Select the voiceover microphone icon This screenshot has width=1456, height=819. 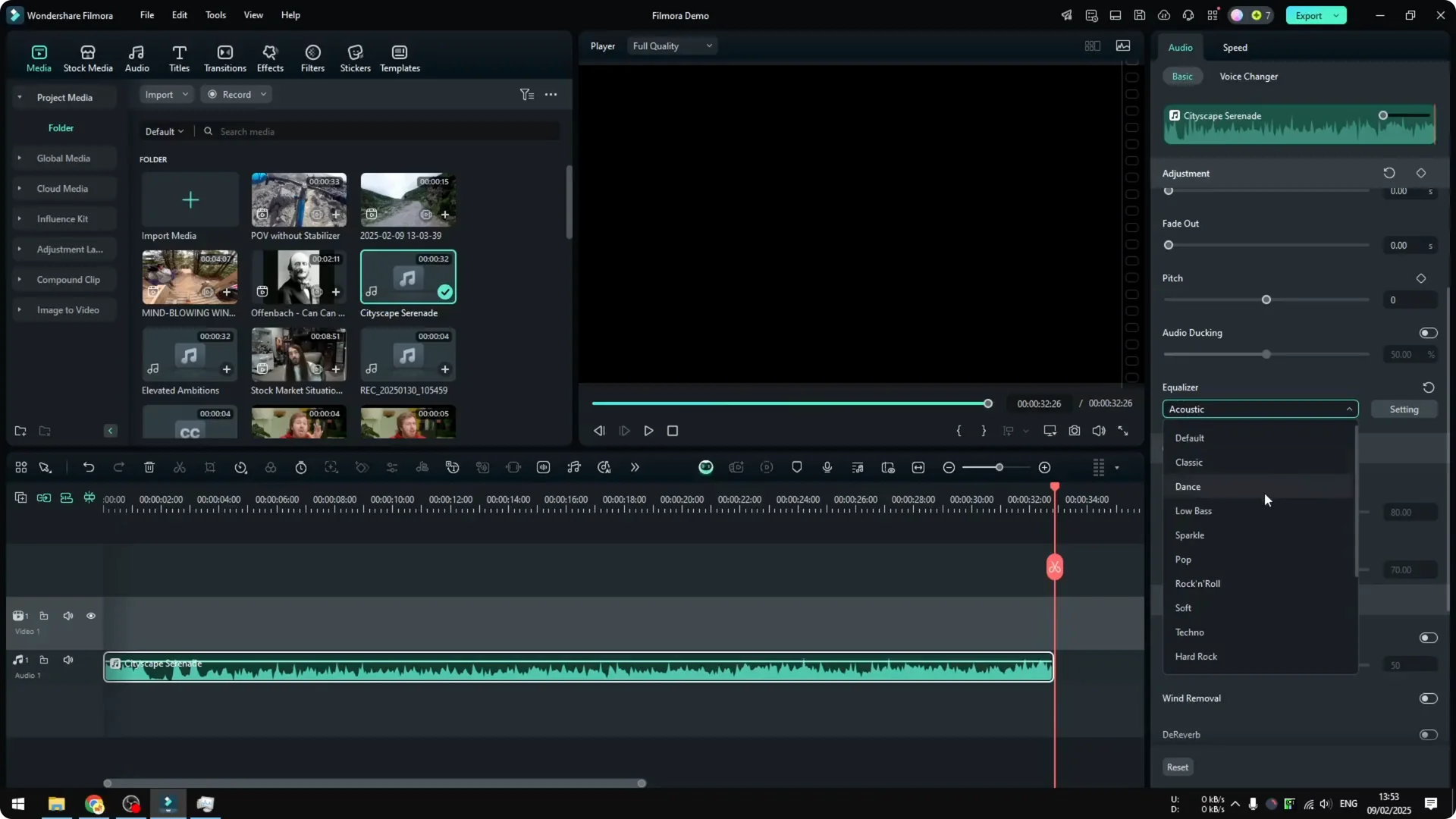[827, 467]
